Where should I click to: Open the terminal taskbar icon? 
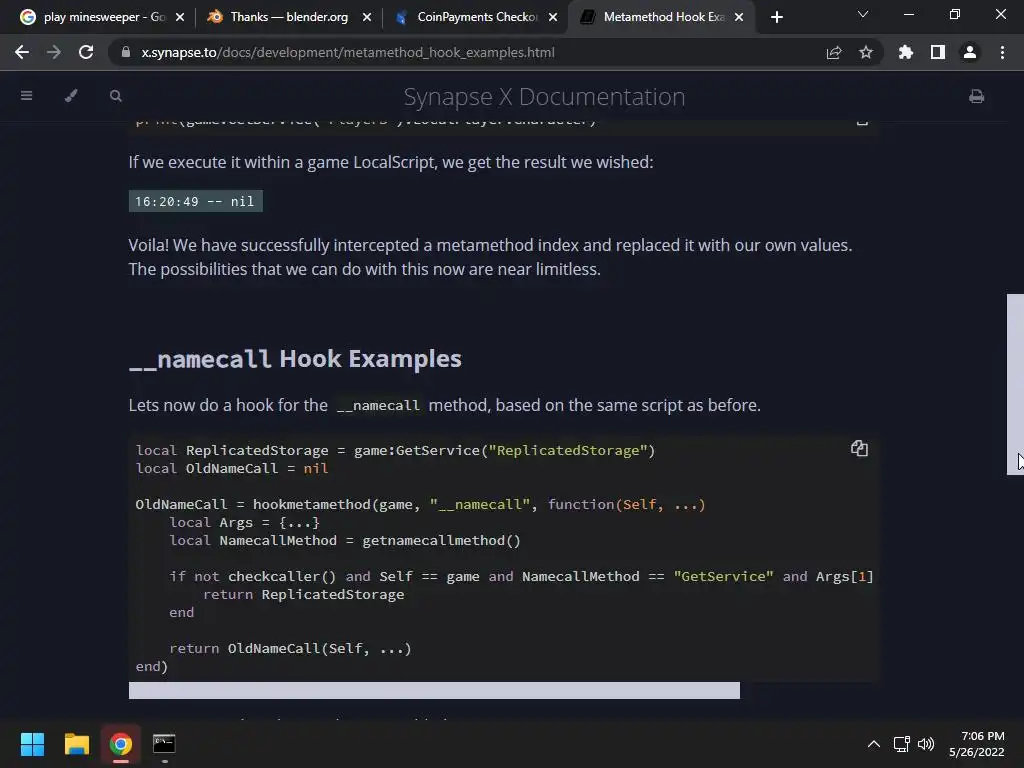coord(164,744)
